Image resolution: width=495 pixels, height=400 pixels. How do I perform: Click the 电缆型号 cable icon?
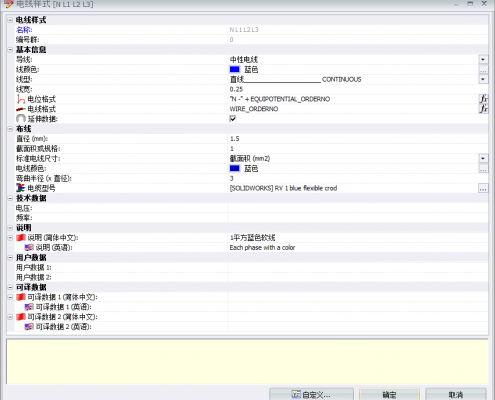(21, 188)
